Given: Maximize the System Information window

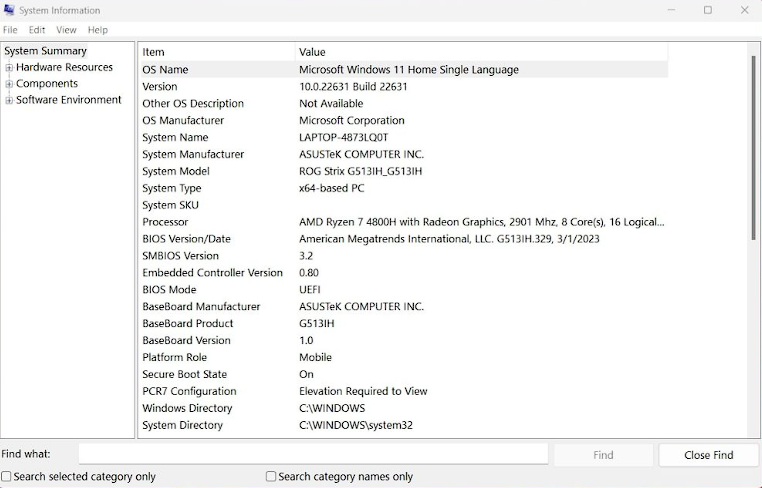Looking at the screenshot, I should (x=708, y=10).
